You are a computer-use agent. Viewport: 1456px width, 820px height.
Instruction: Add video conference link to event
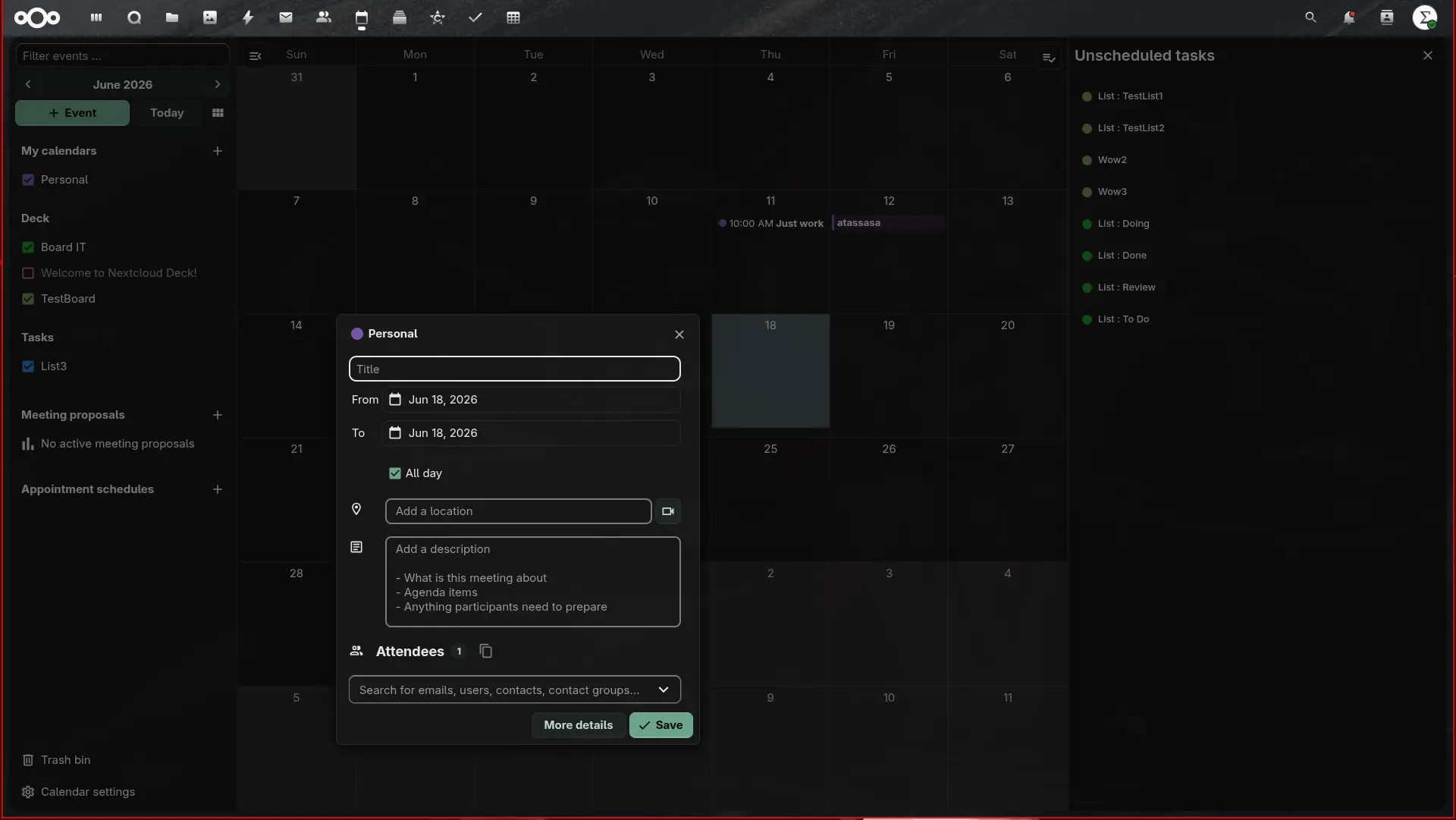(x=668, y=511)
